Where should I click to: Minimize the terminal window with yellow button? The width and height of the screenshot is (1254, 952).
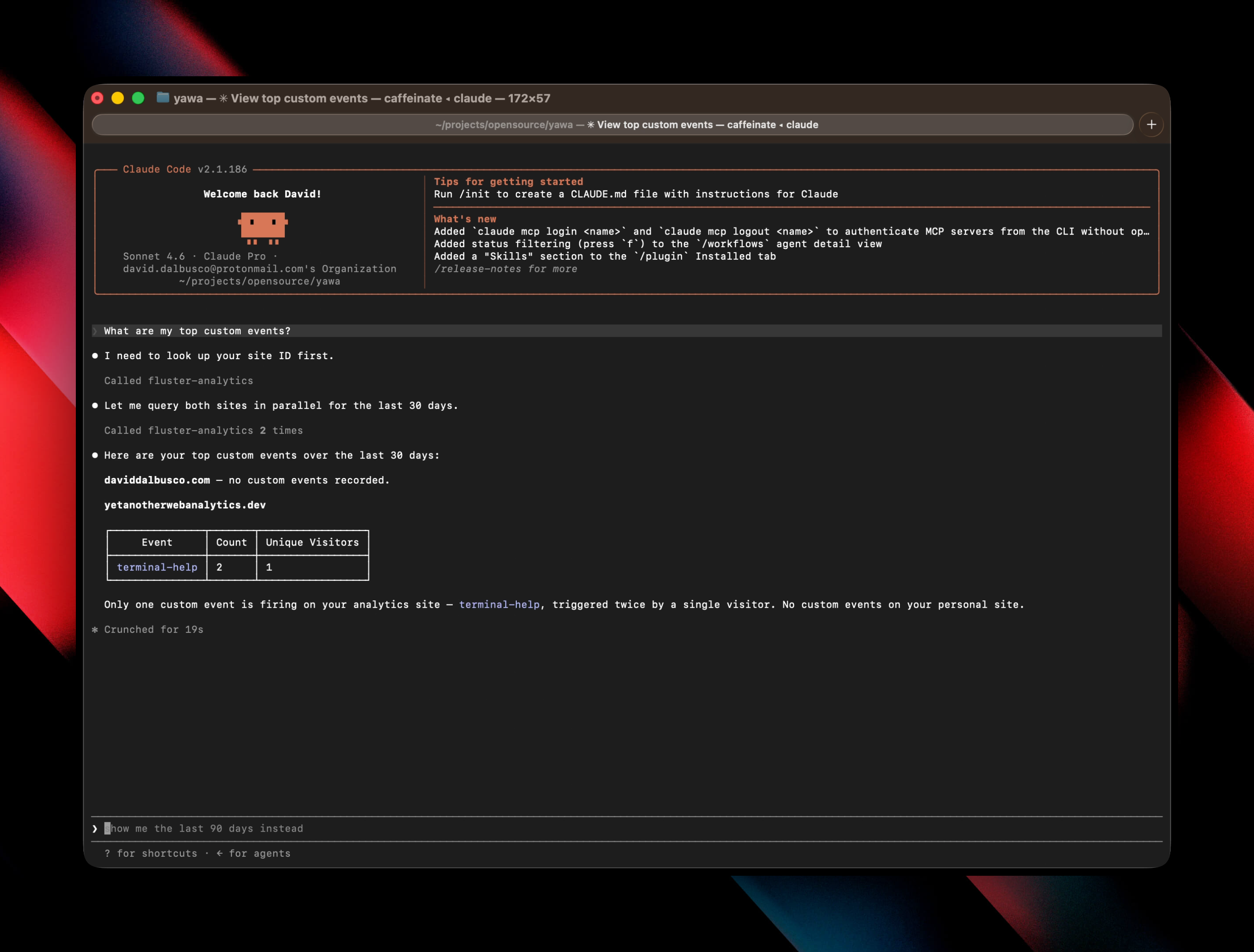click(118, 98)
